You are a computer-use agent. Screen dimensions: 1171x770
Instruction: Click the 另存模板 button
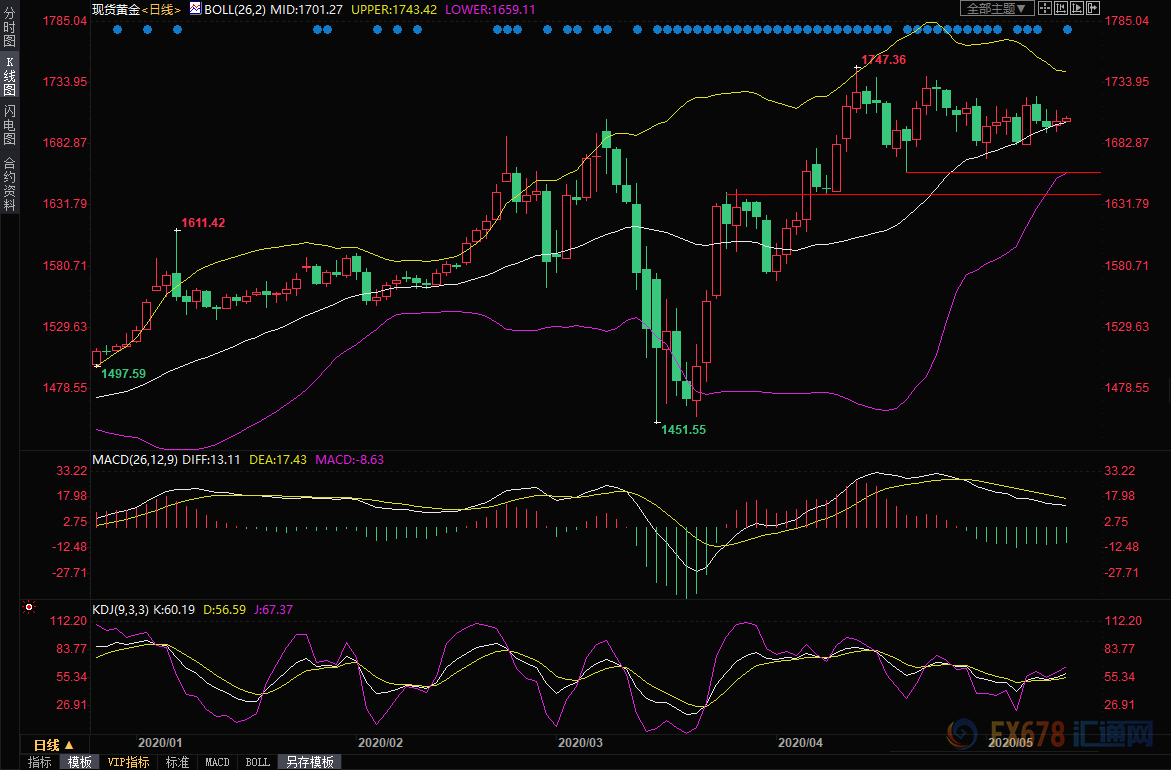(x=310, y=762)
